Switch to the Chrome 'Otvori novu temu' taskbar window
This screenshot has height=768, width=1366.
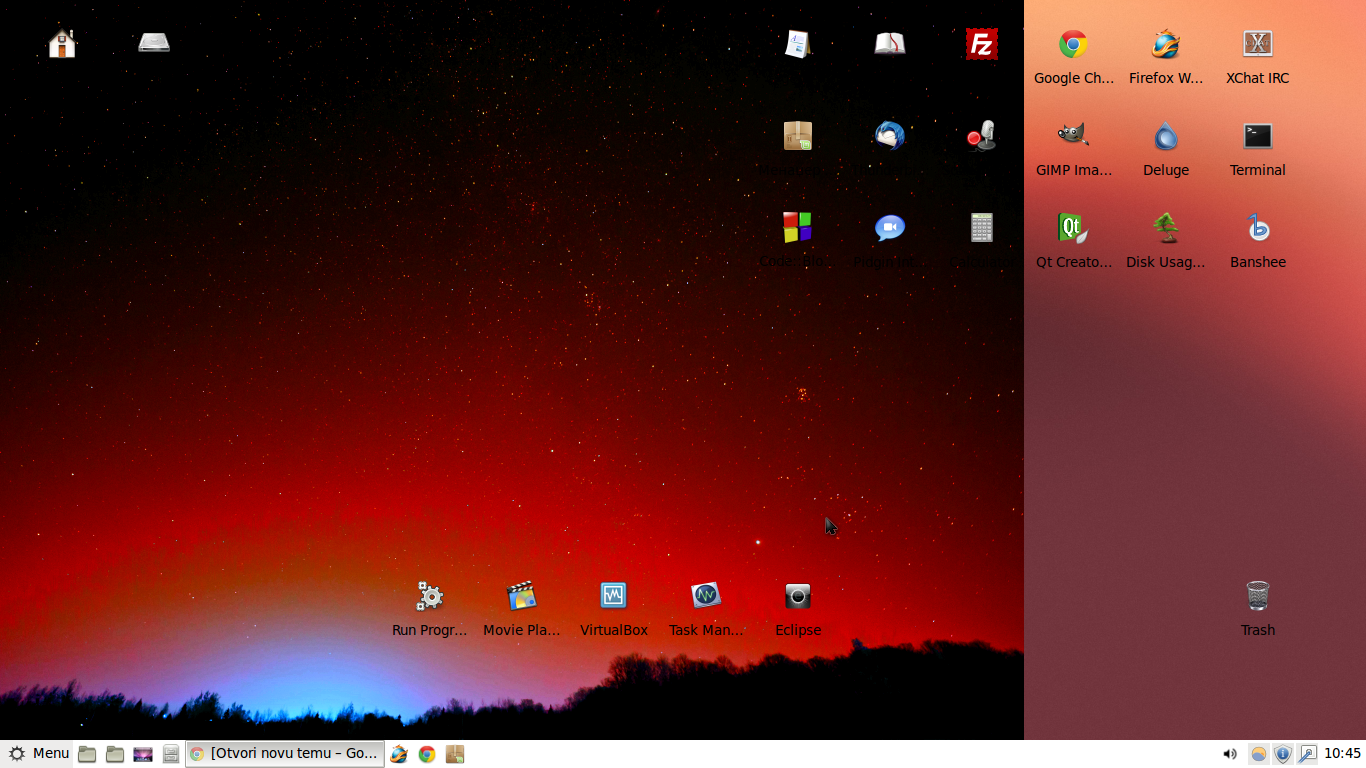pyautogui.click(x=285, y=754)
